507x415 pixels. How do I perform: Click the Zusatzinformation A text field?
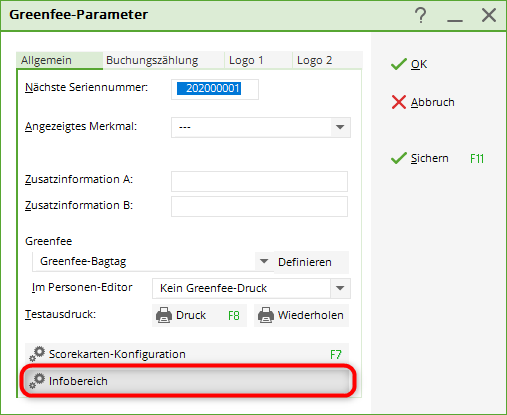(259, 181)
